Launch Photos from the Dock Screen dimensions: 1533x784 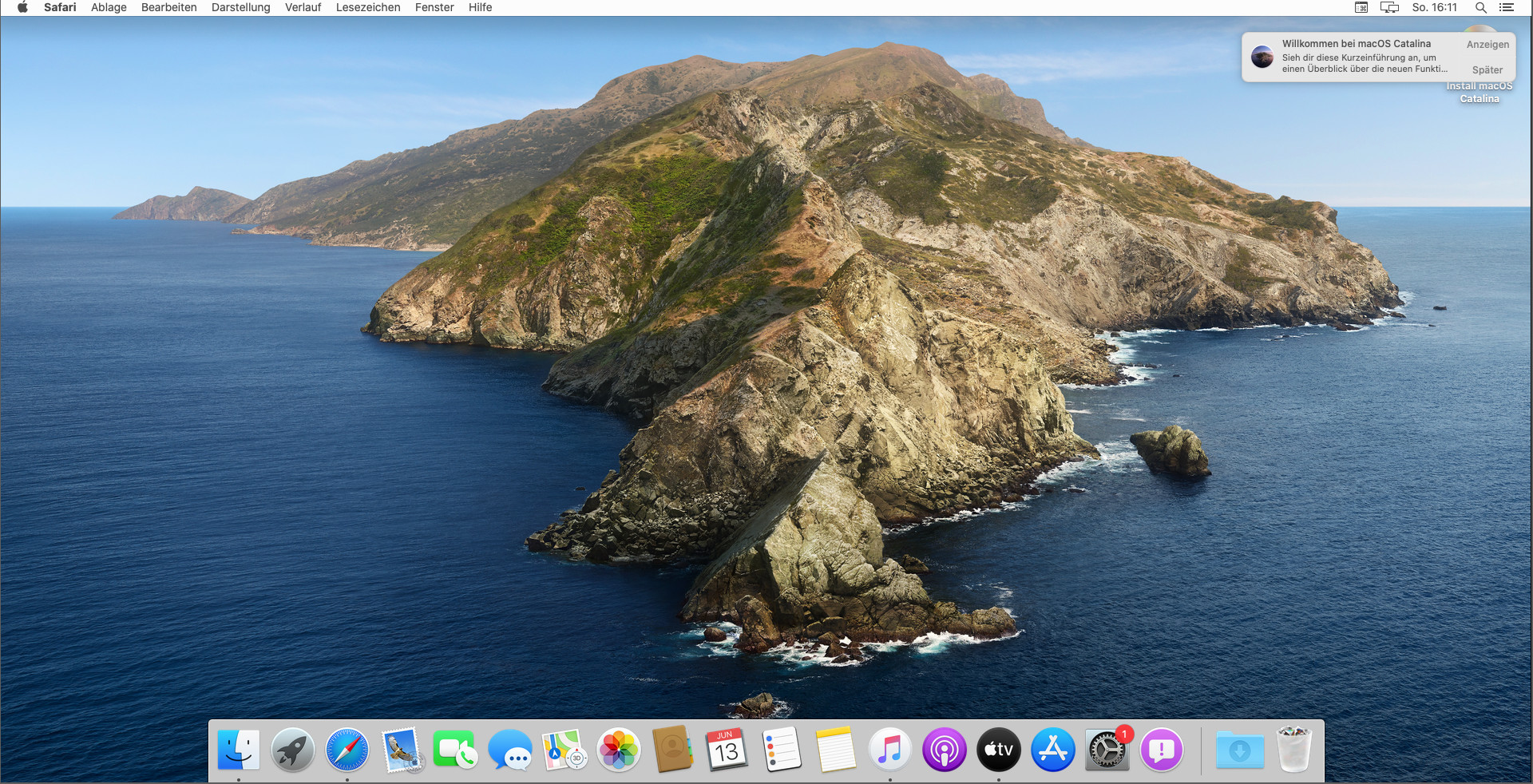click(619, 750)
